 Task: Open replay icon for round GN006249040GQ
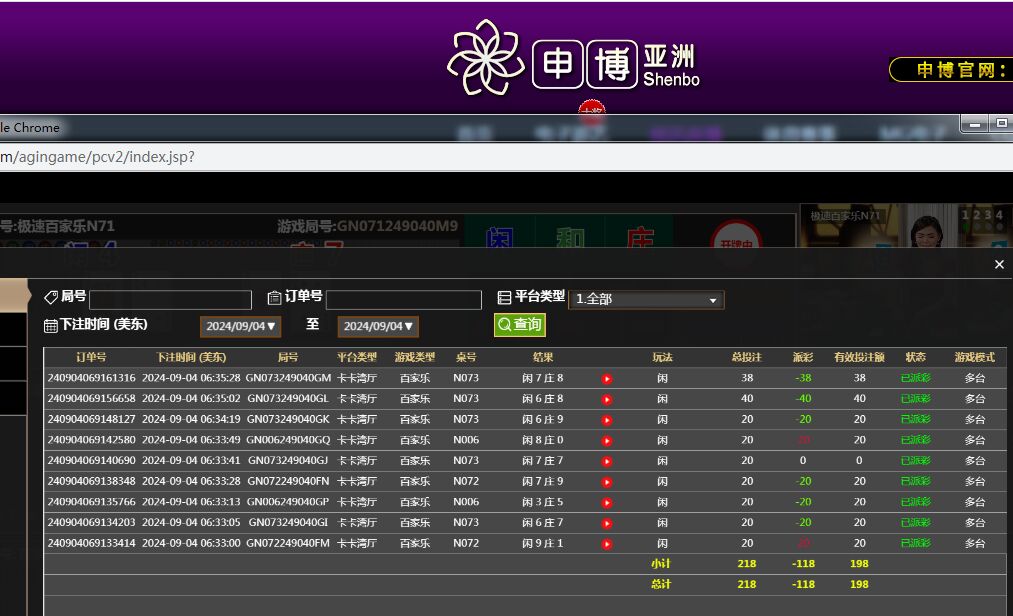click(607, 441)
